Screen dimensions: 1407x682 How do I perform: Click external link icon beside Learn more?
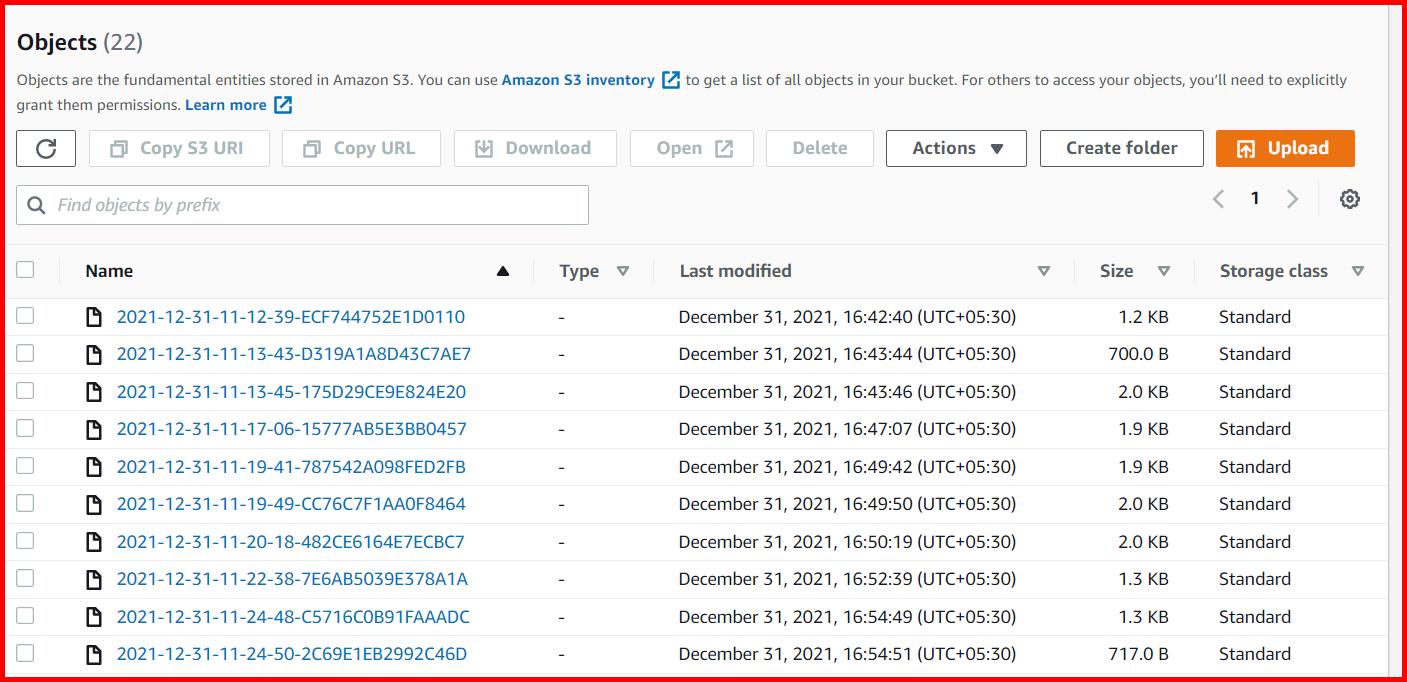pos(282,104)
